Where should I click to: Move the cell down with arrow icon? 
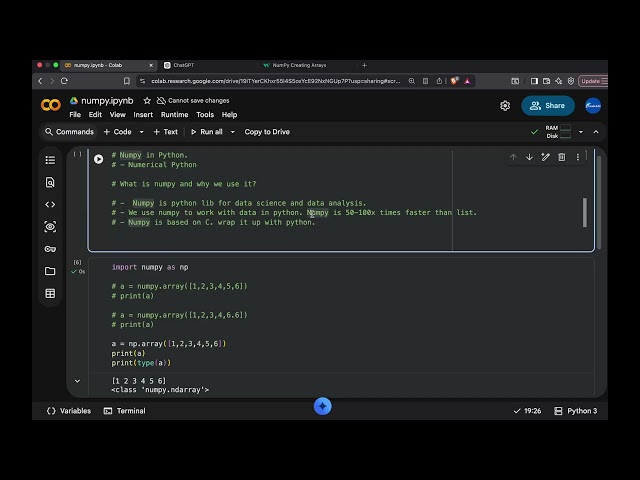click(x=529, y=157)
